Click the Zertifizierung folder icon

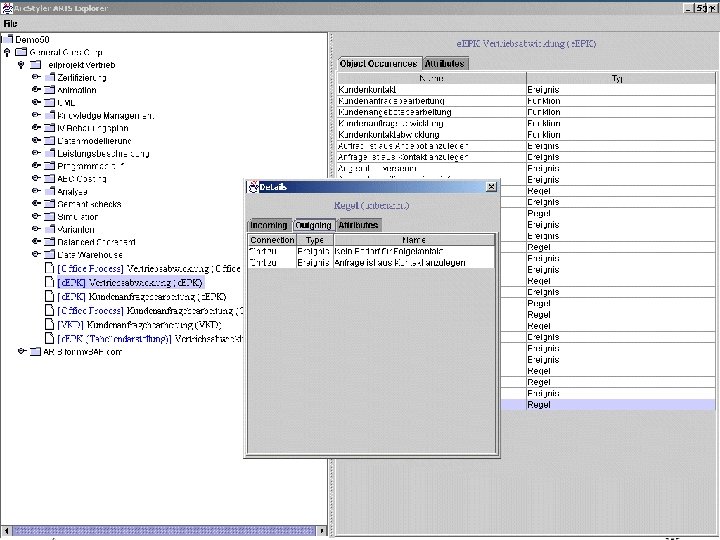[50, 77]
